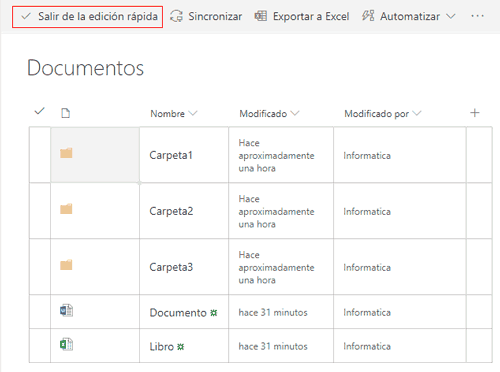The width and height of the screenshot is (500, 372).
Task: Click Libro's hace 31 minutos cell
Action: tap(281, 346)
